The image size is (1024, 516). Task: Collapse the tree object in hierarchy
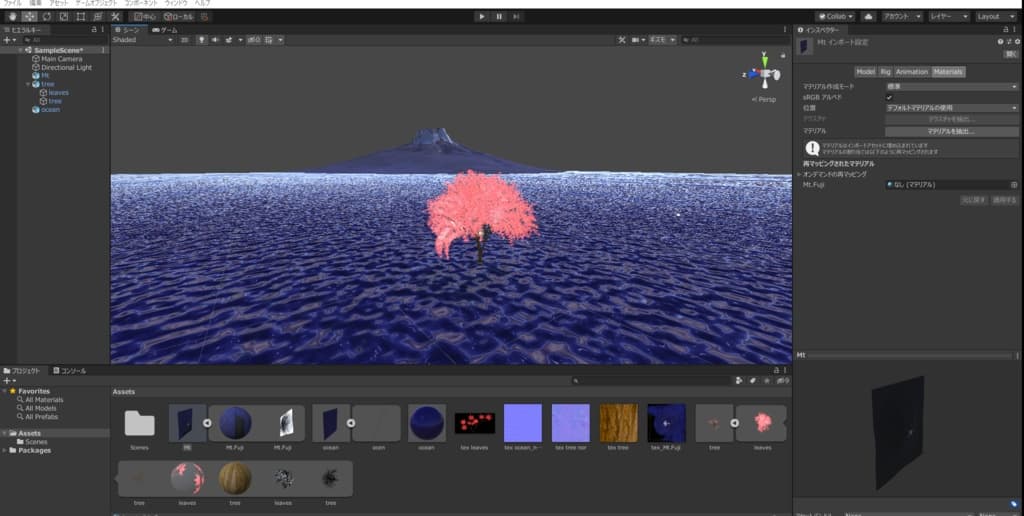27,84
